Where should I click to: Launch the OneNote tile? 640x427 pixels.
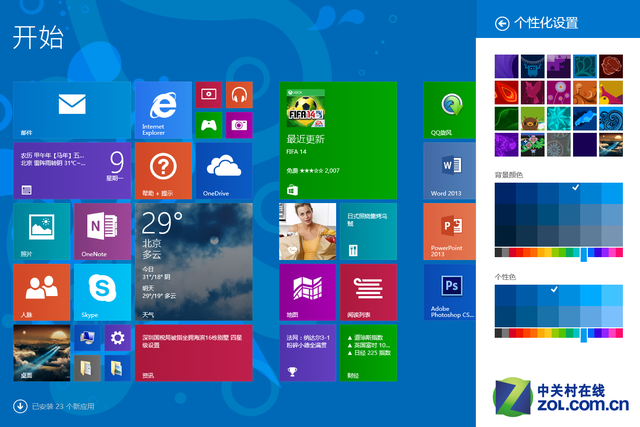(102, 231)
